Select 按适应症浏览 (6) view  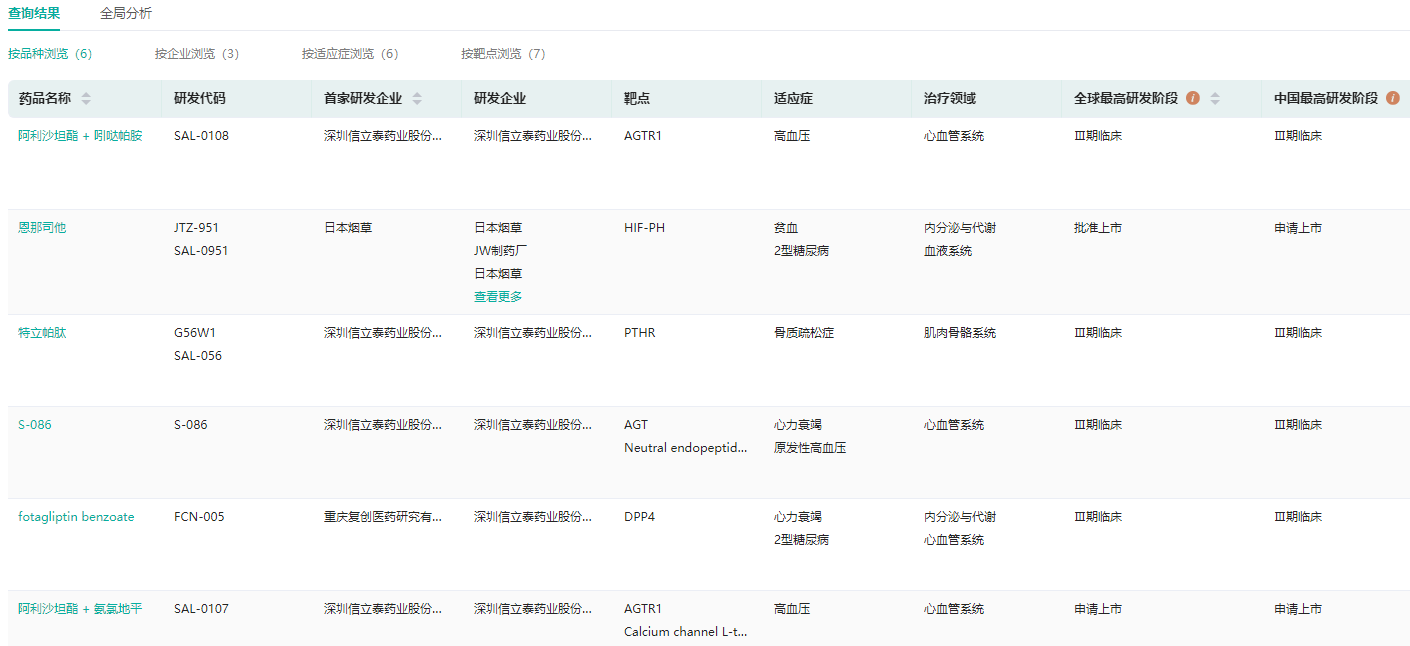[350, 54]
